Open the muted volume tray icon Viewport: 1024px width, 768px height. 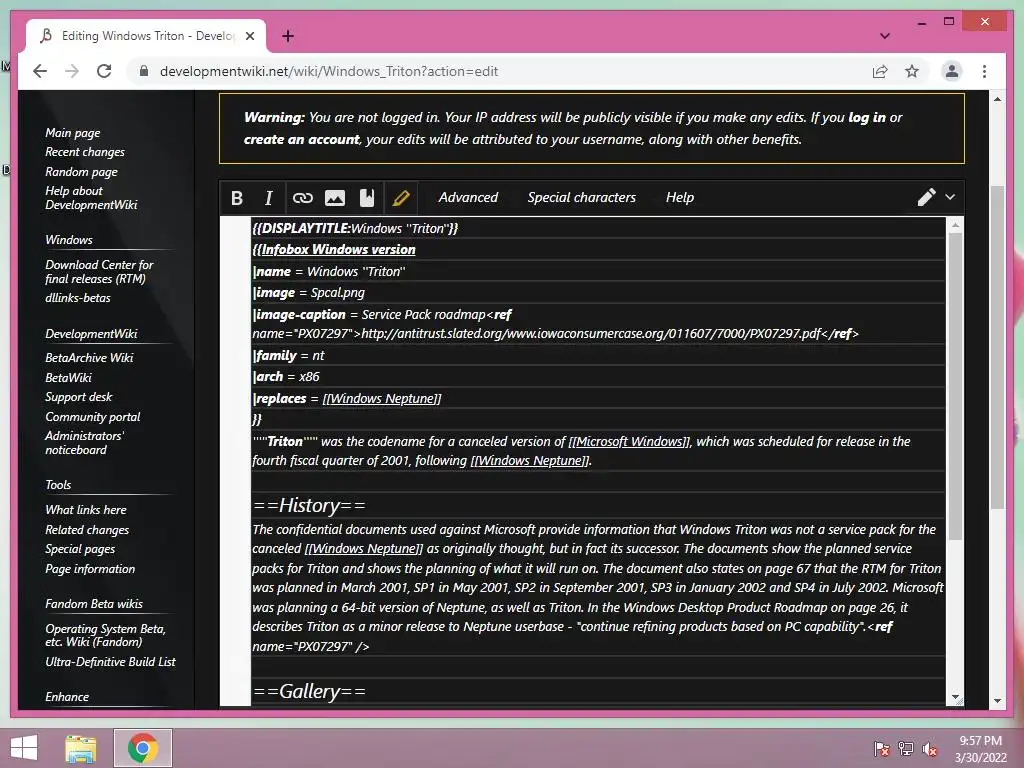coord(930,748)
